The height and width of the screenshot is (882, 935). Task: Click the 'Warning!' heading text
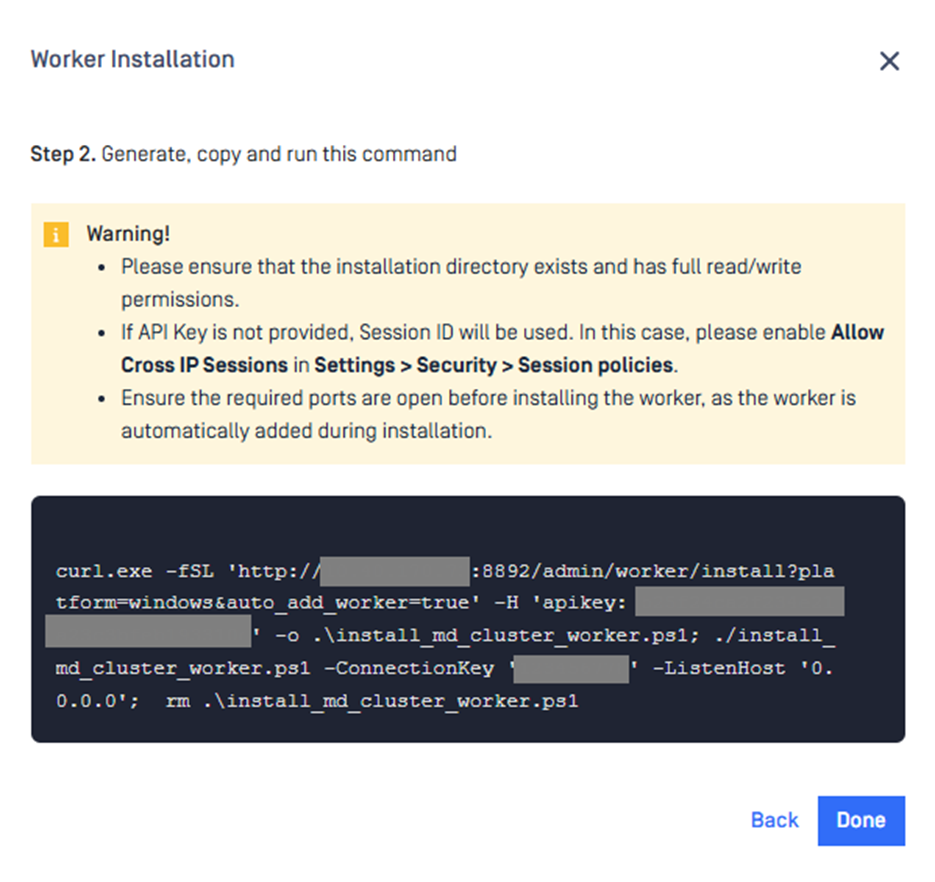(x=128, y=234)
